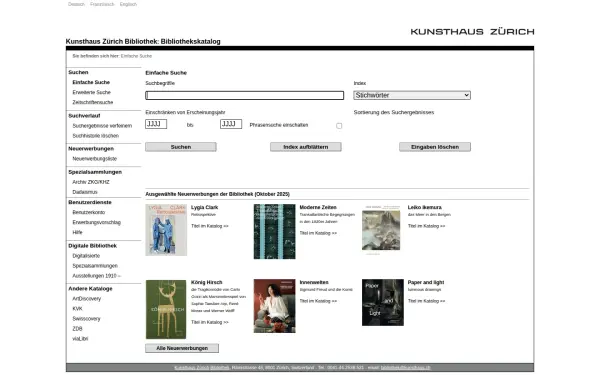This screenshot has height=375, width=600.
Task: Open the Hilfe link
Action: (x=77, y=232)
